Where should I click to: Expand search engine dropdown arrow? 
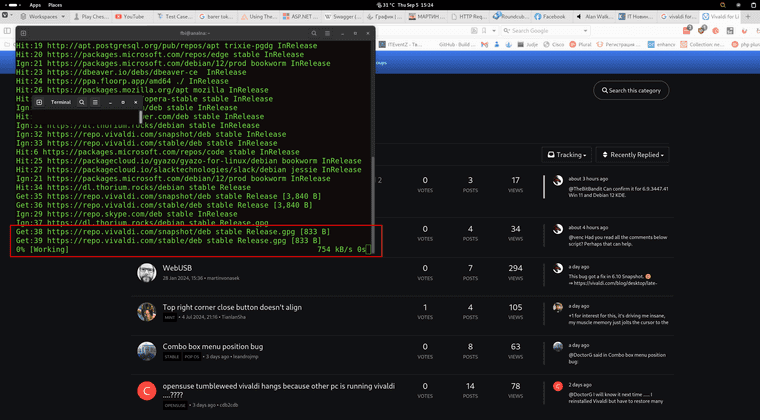[x=586, y=31]
